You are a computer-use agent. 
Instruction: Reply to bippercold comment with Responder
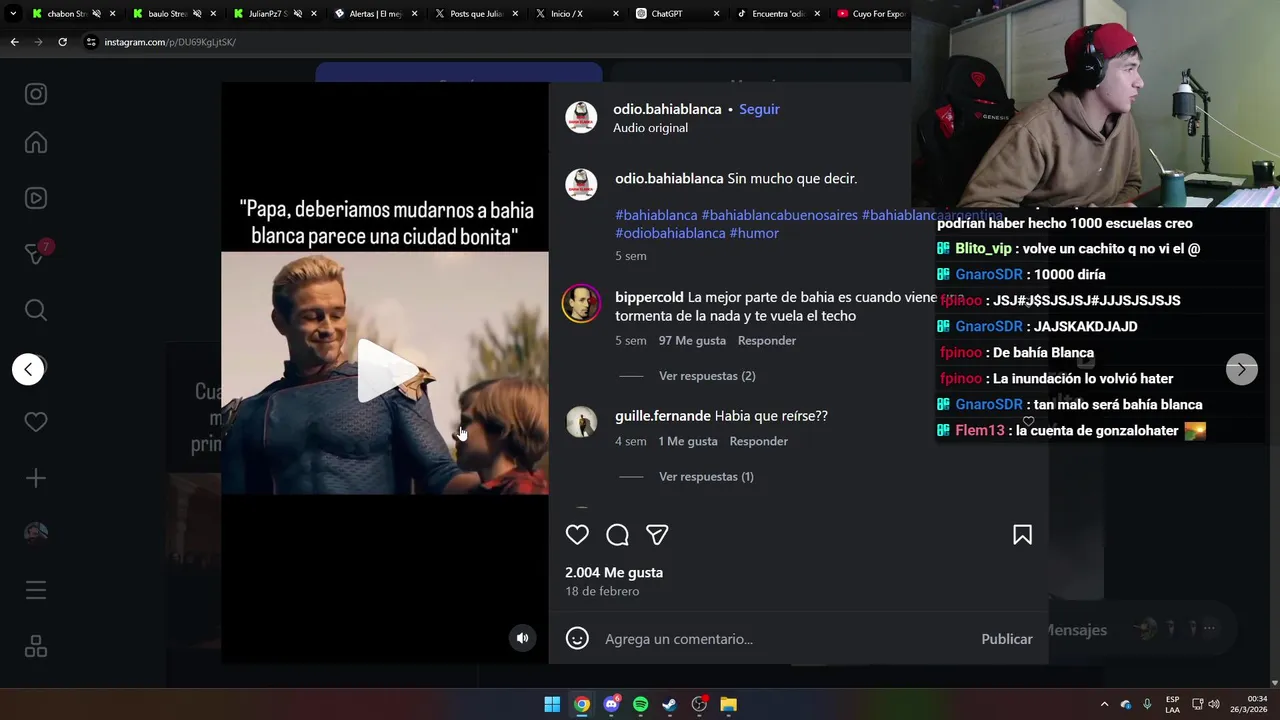pyautogui.click(x=767, y=340)
